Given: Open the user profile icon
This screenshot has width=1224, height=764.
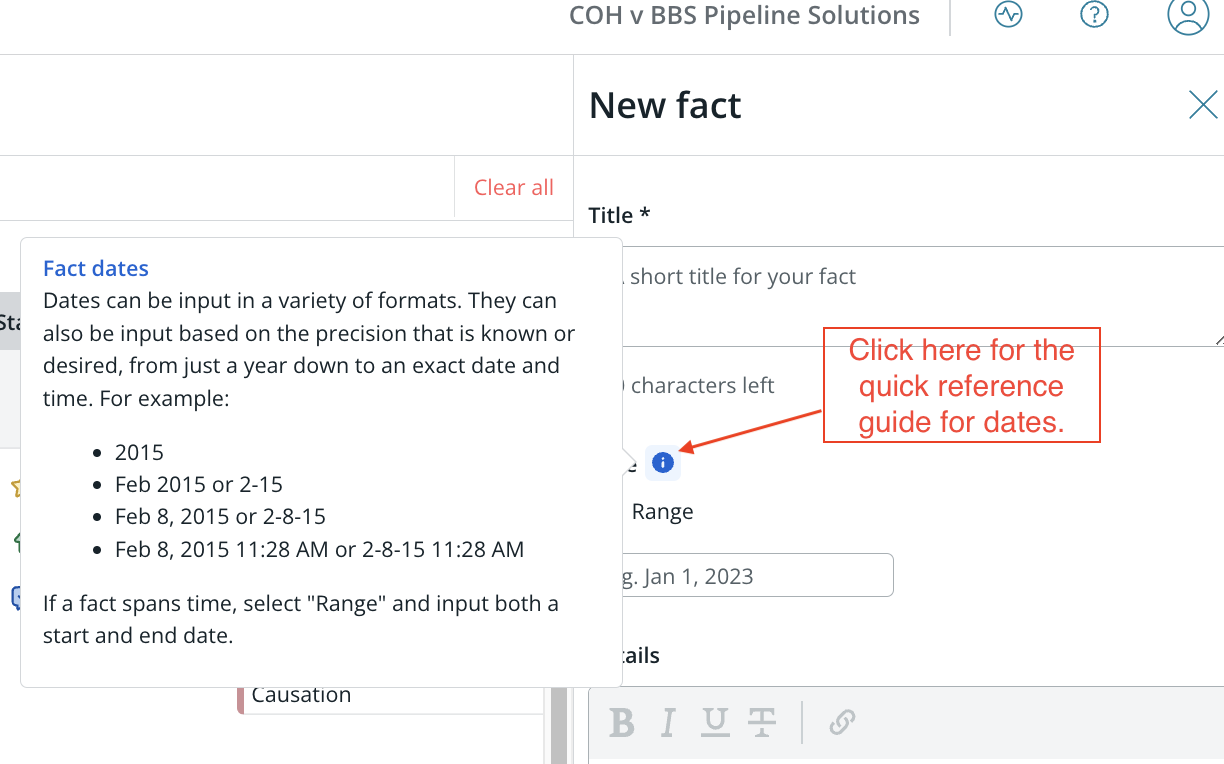Looking at the screenshot, I should point(1188,15).
